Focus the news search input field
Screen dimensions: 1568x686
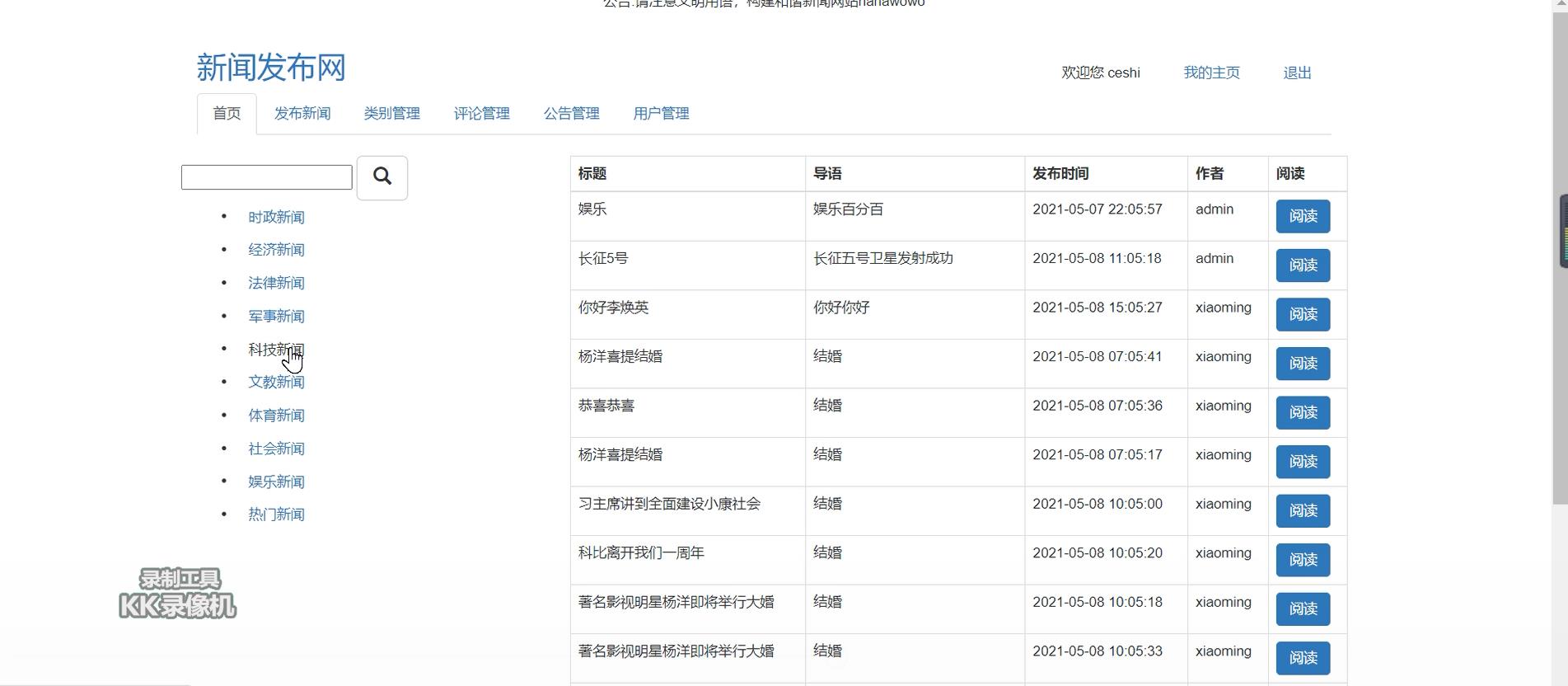coord(267,177)
